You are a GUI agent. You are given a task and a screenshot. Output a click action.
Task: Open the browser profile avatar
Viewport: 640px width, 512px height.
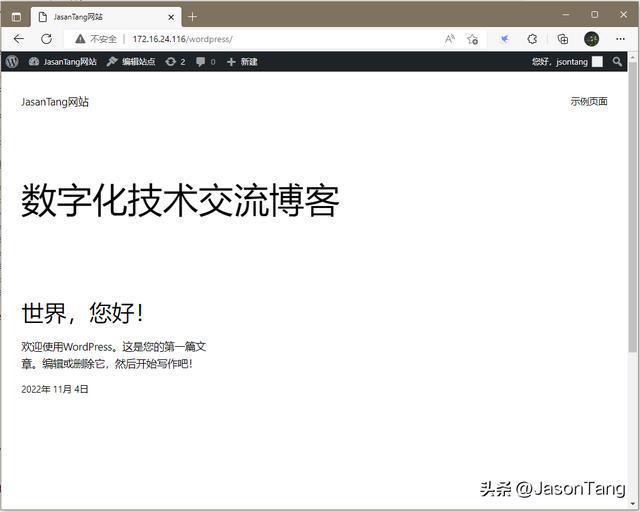pyautogui.click(x=592, y=39)
